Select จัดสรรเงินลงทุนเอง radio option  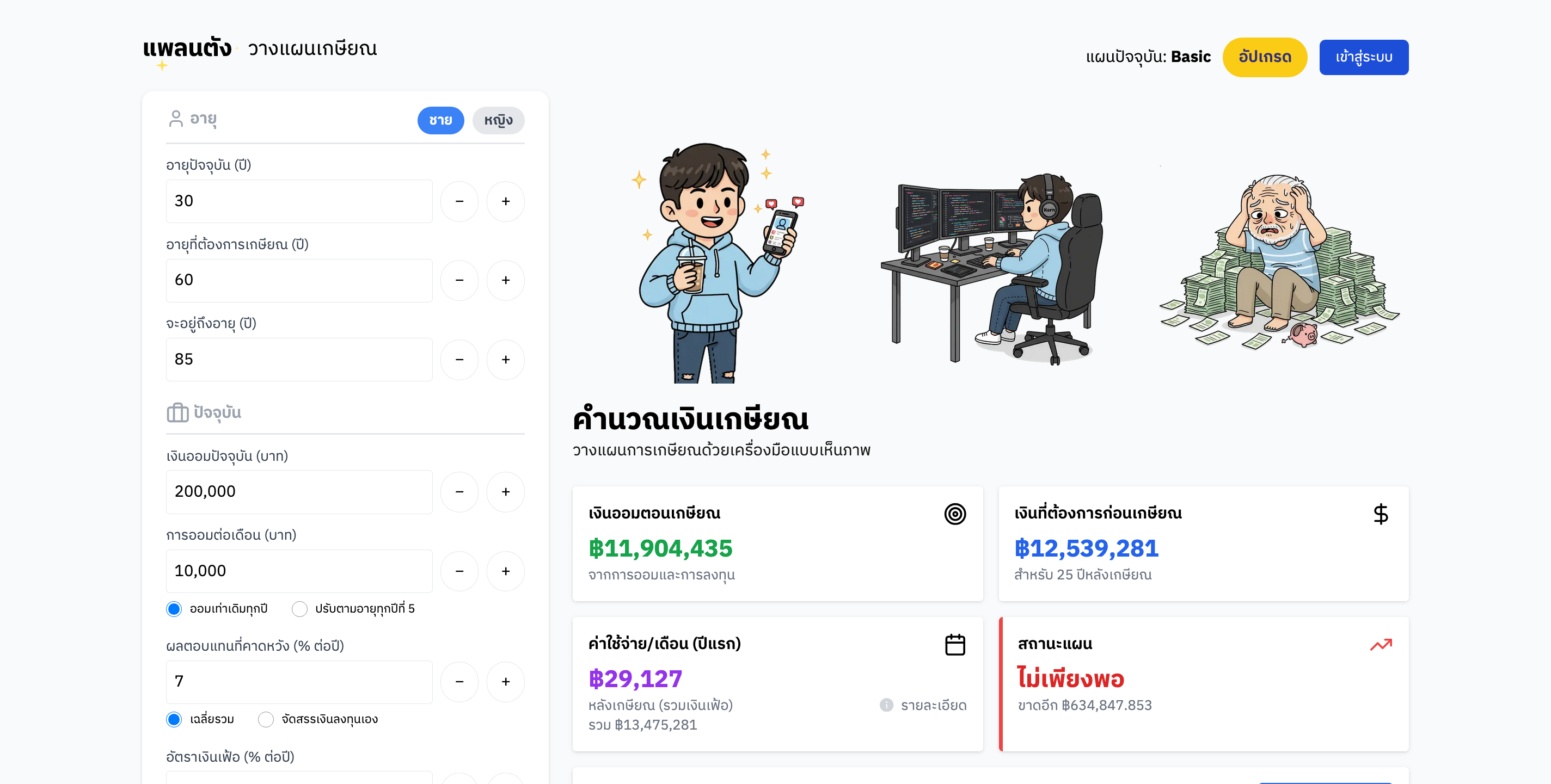click(x=266, y=719)
